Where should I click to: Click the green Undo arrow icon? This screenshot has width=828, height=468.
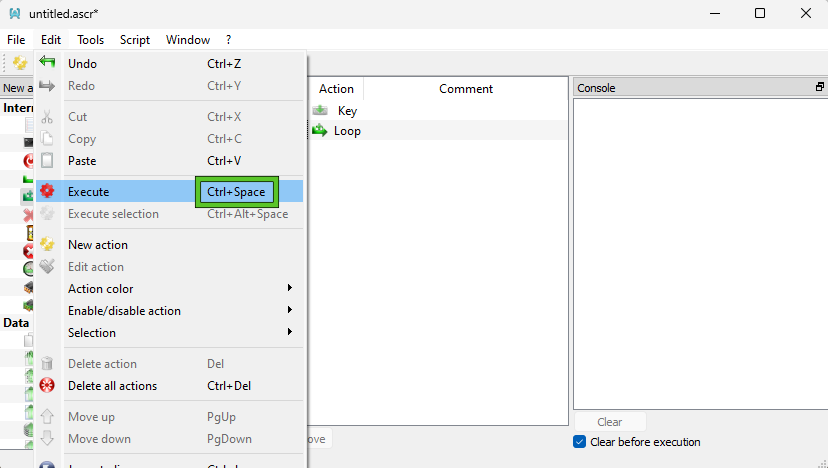tap(47, 63)
